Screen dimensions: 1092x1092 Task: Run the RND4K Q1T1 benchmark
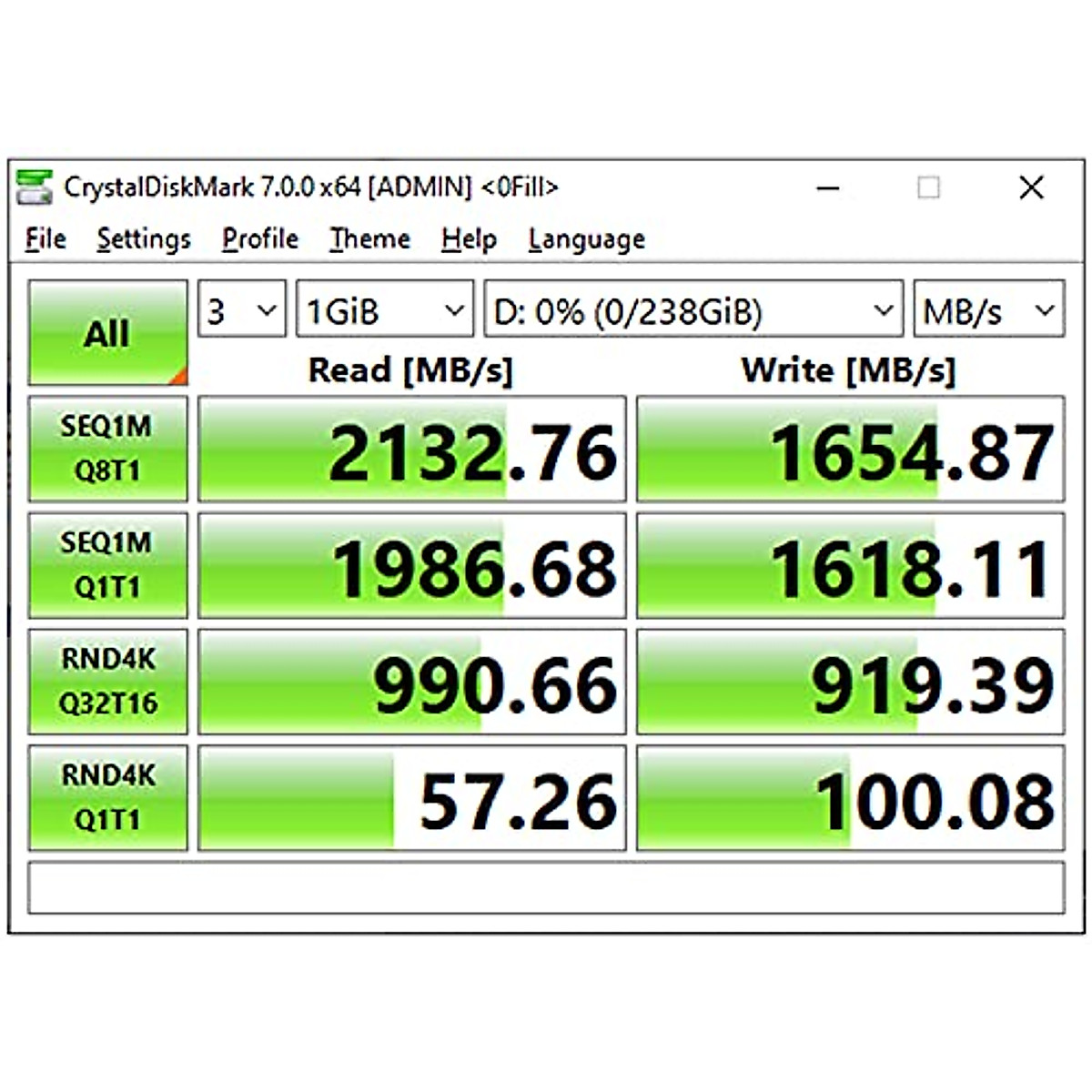(107, 798)
